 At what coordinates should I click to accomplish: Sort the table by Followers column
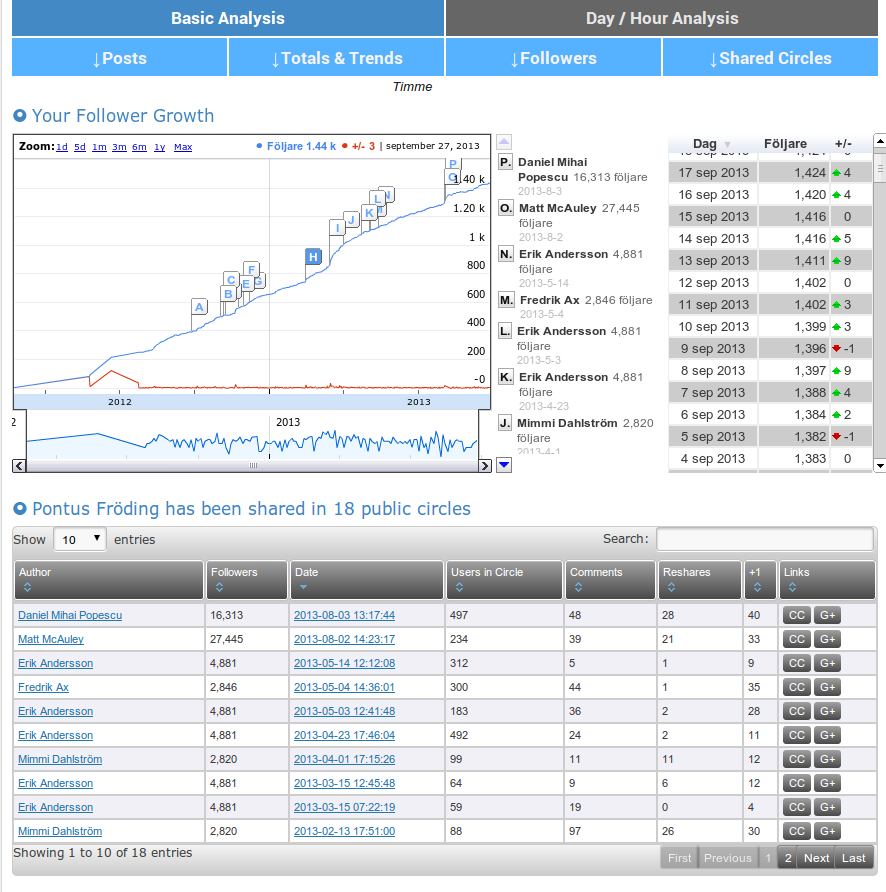click(x=247, y=580)
